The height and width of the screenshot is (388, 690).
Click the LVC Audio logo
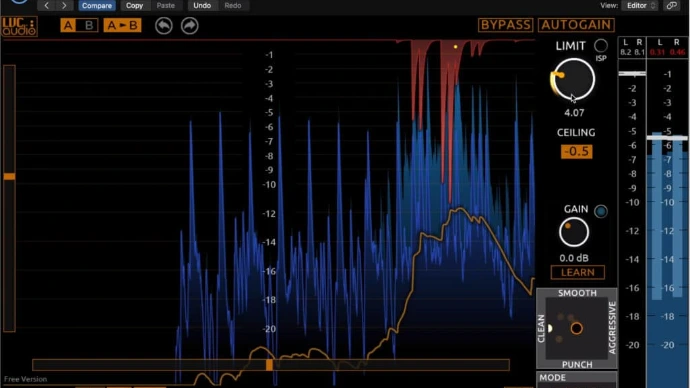point(19,26)
